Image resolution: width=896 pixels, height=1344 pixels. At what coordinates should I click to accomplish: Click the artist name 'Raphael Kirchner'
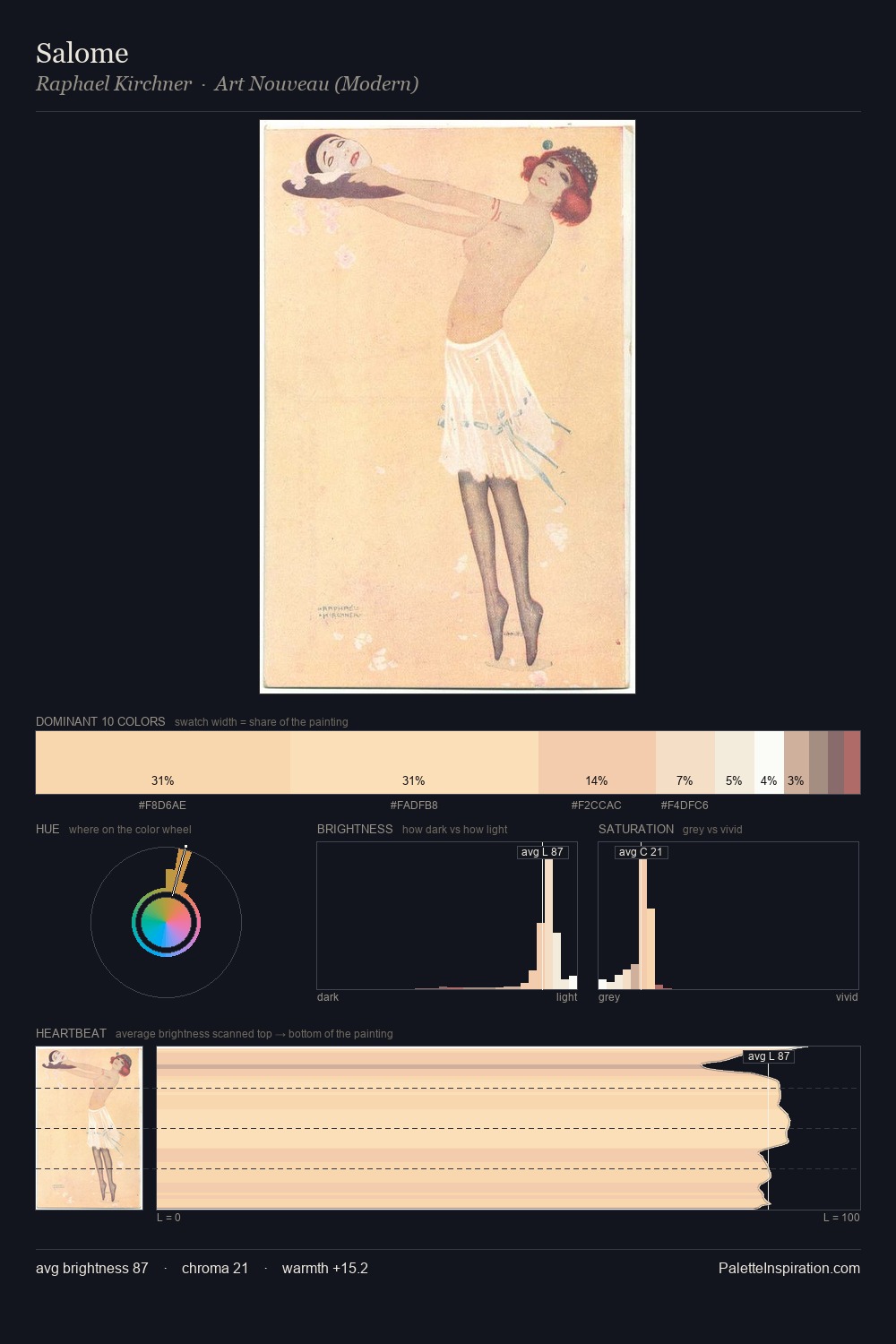coord(114,83)
